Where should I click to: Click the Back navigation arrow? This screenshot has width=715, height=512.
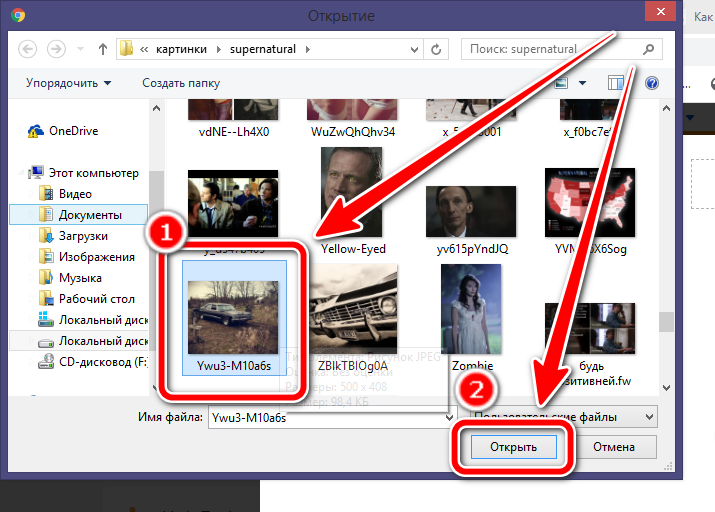tap(27, 49)
